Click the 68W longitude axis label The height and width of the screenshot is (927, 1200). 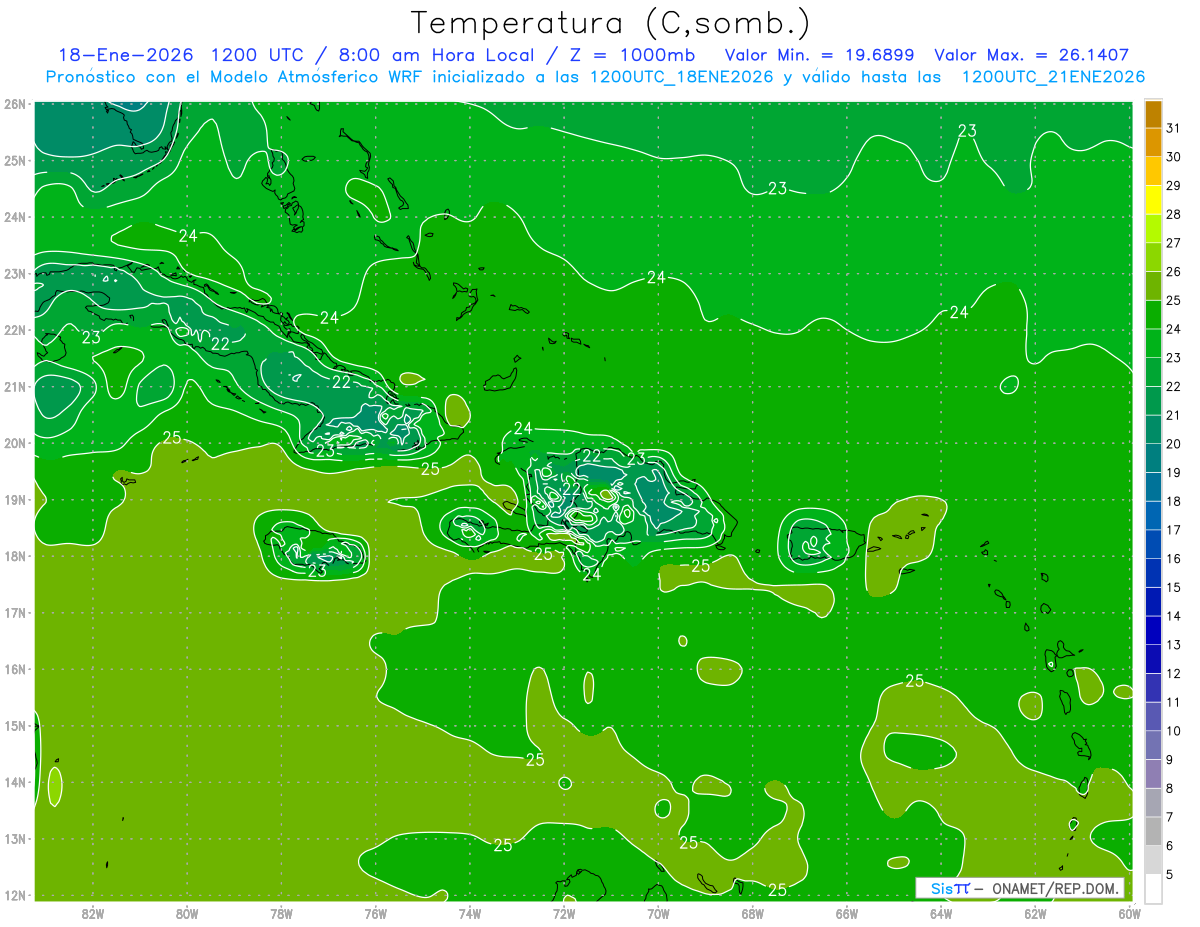click(752, 913)
